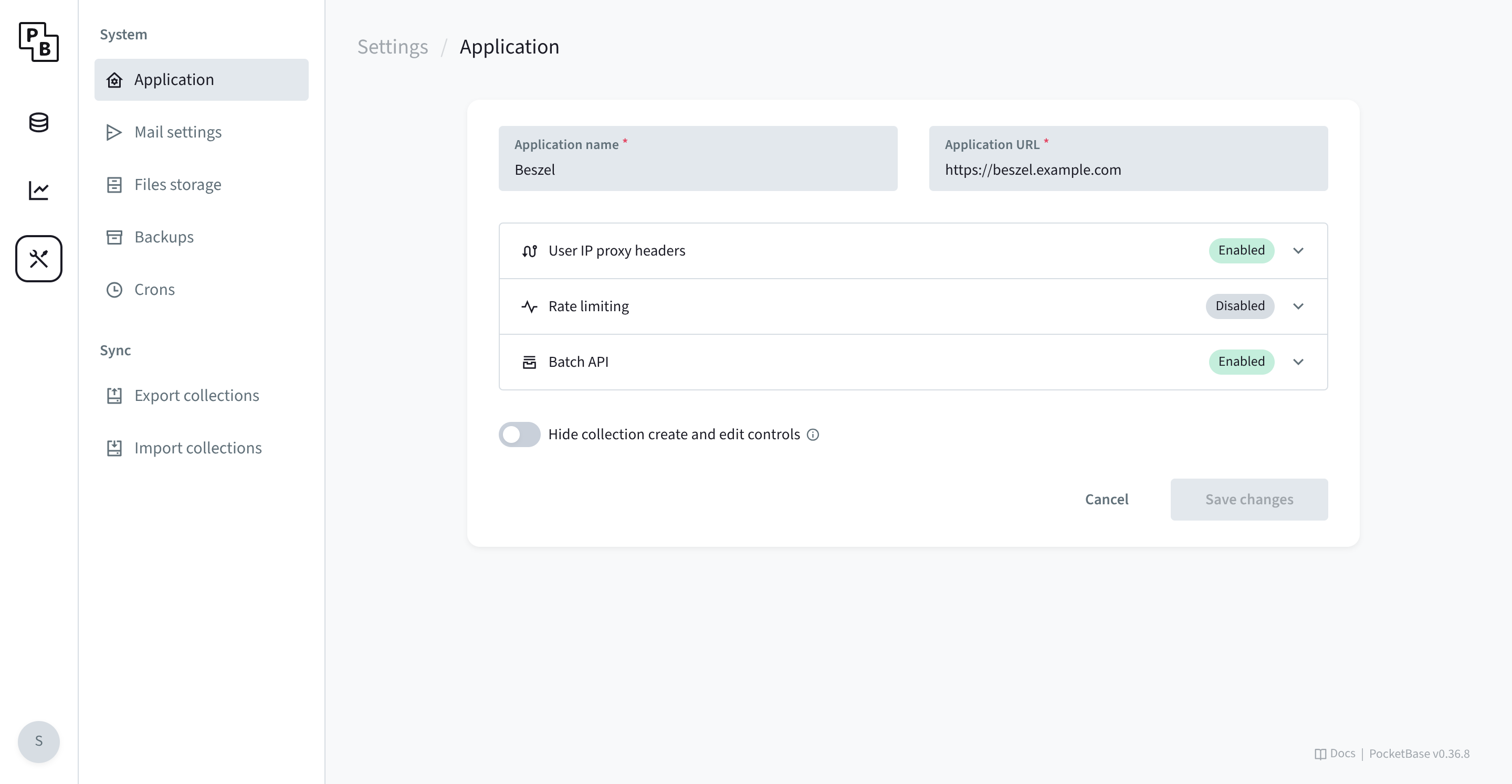Click the Application URL input field
This screenshot has height=784, width=1512.
coord(1128,158)
